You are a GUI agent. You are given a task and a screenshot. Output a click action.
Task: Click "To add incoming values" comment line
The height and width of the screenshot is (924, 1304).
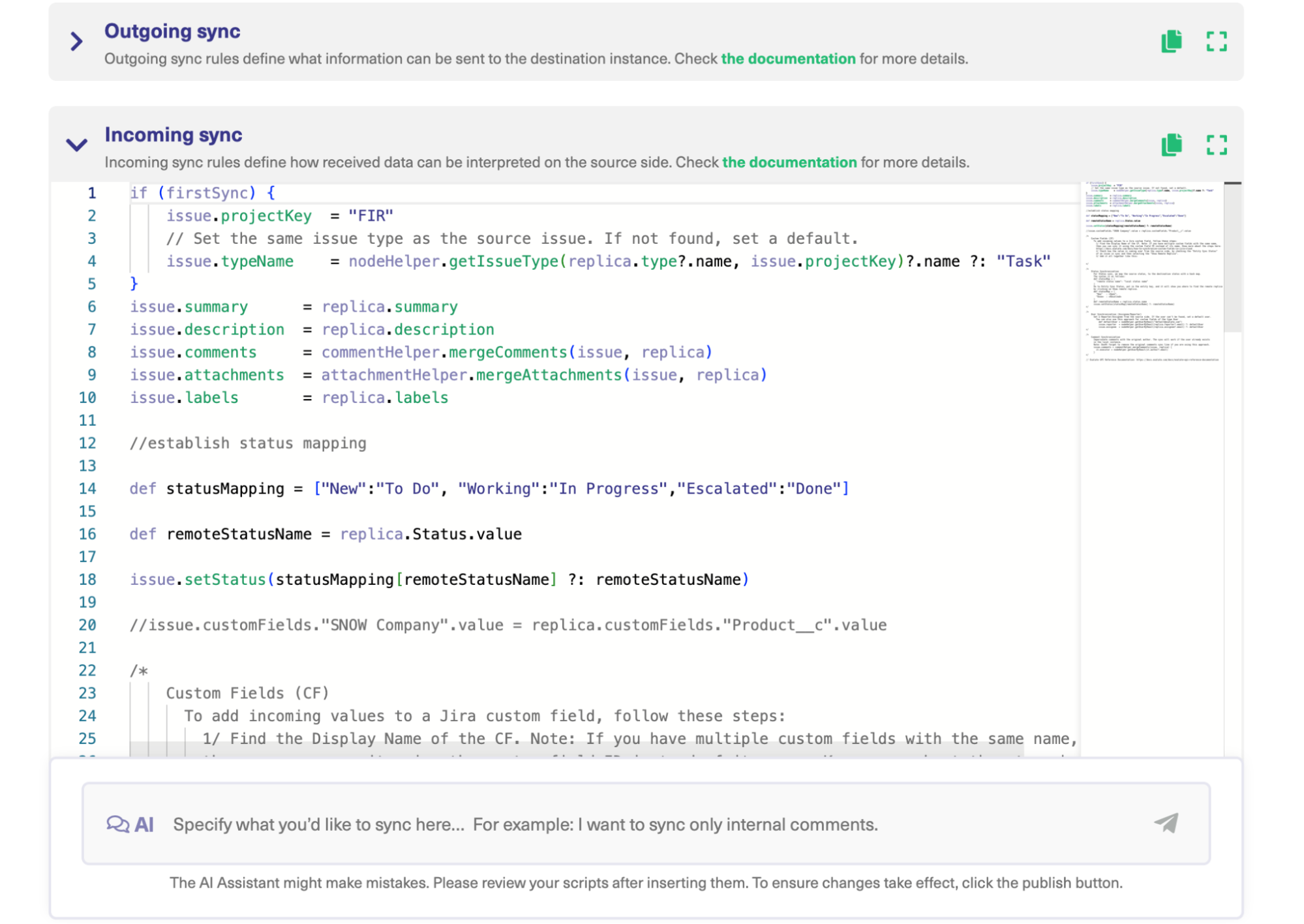click(x=484, y=716)
